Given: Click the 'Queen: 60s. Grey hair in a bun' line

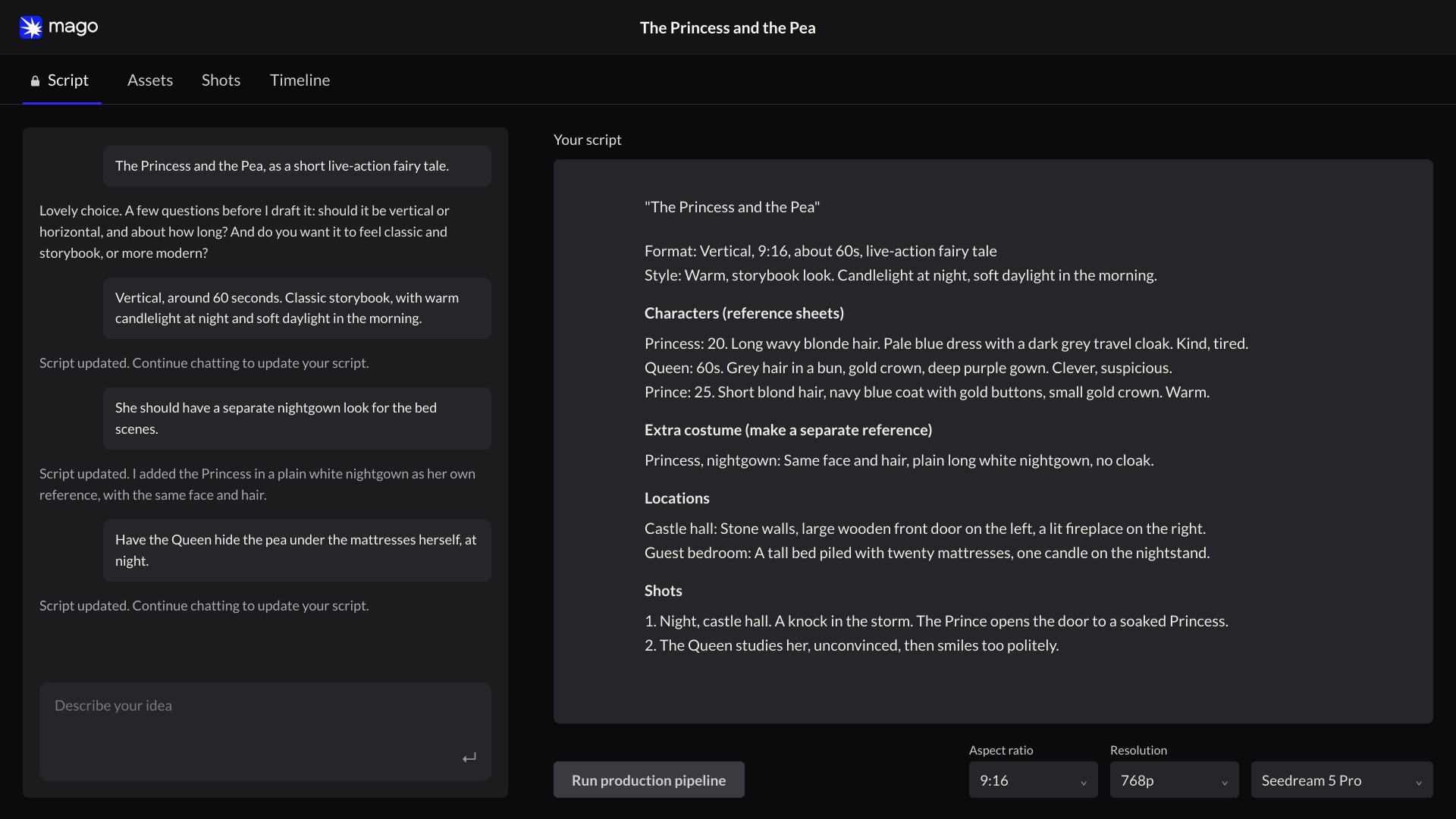Looking at the screenshot, I should pos(908,368).
